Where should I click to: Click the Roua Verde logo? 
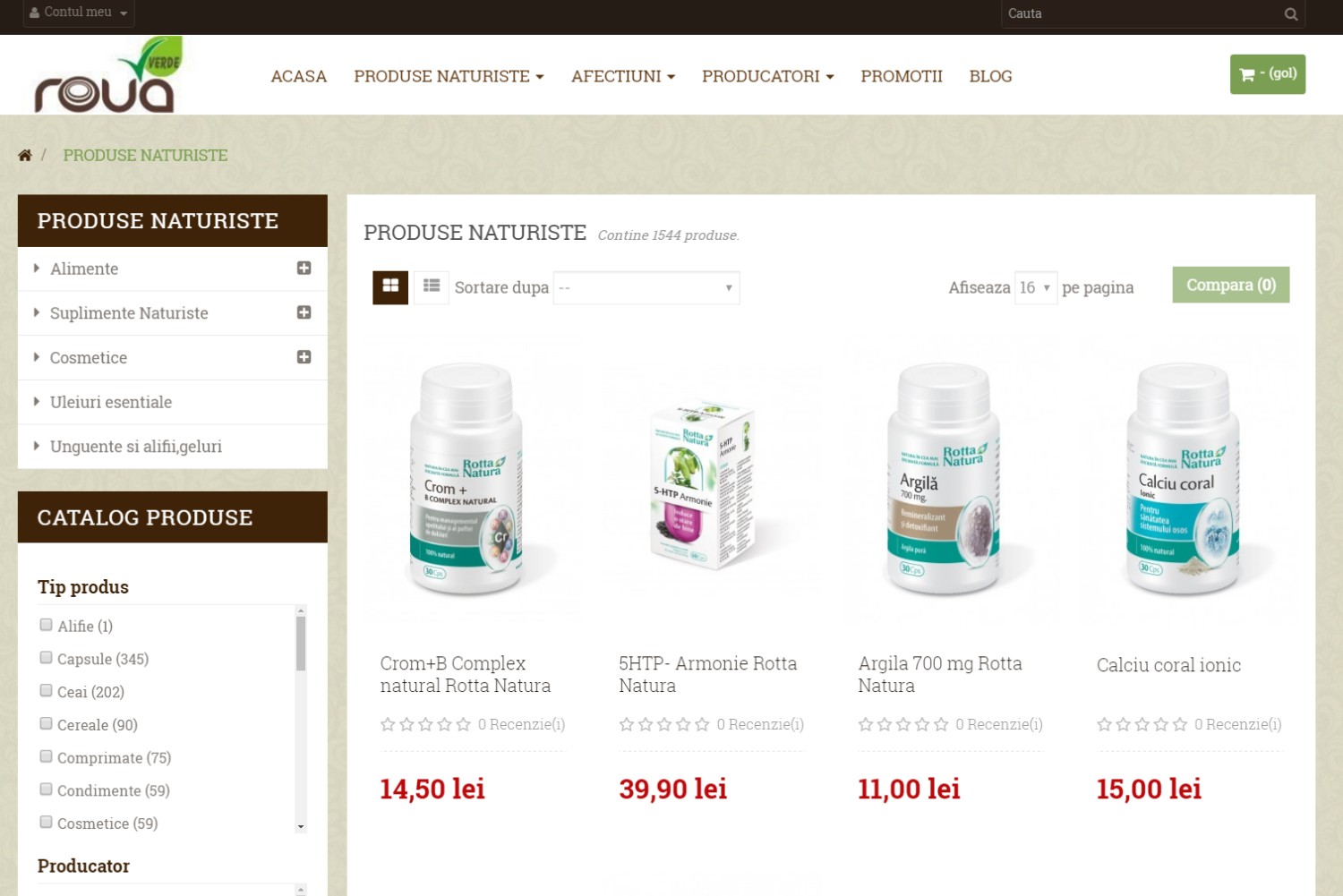[x=107, y=75]
